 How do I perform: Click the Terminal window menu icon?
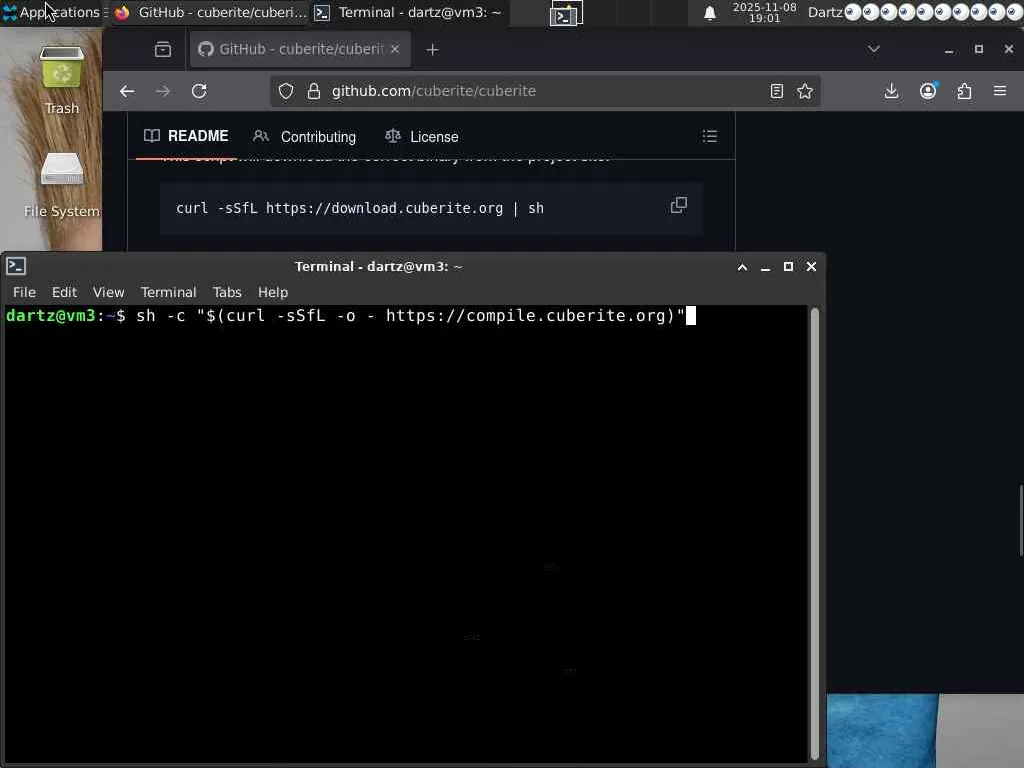point(16,266)
